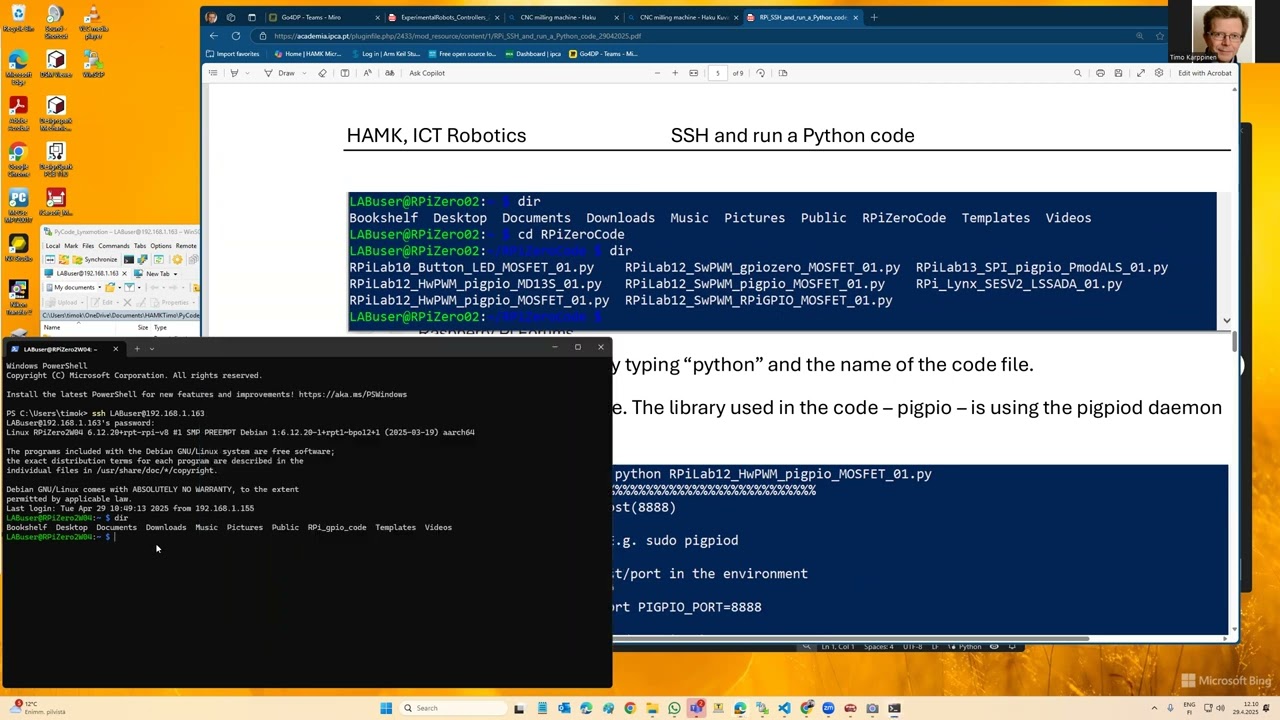Save the PDF document
Screen dimensions: 1280x720
coord(1118,73)
